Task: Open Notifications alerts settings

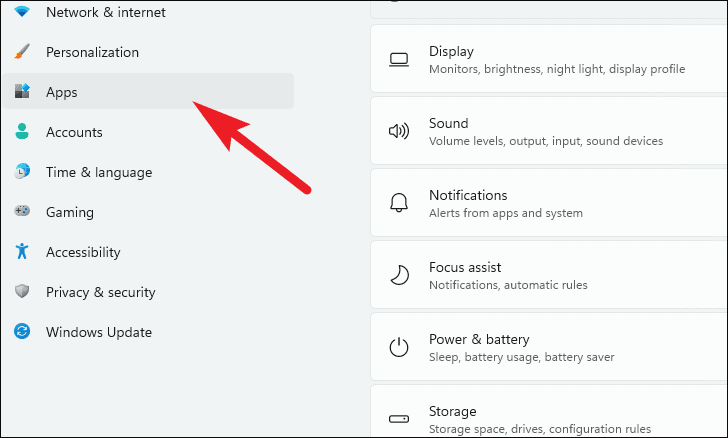Action: [x=549, y=203]
